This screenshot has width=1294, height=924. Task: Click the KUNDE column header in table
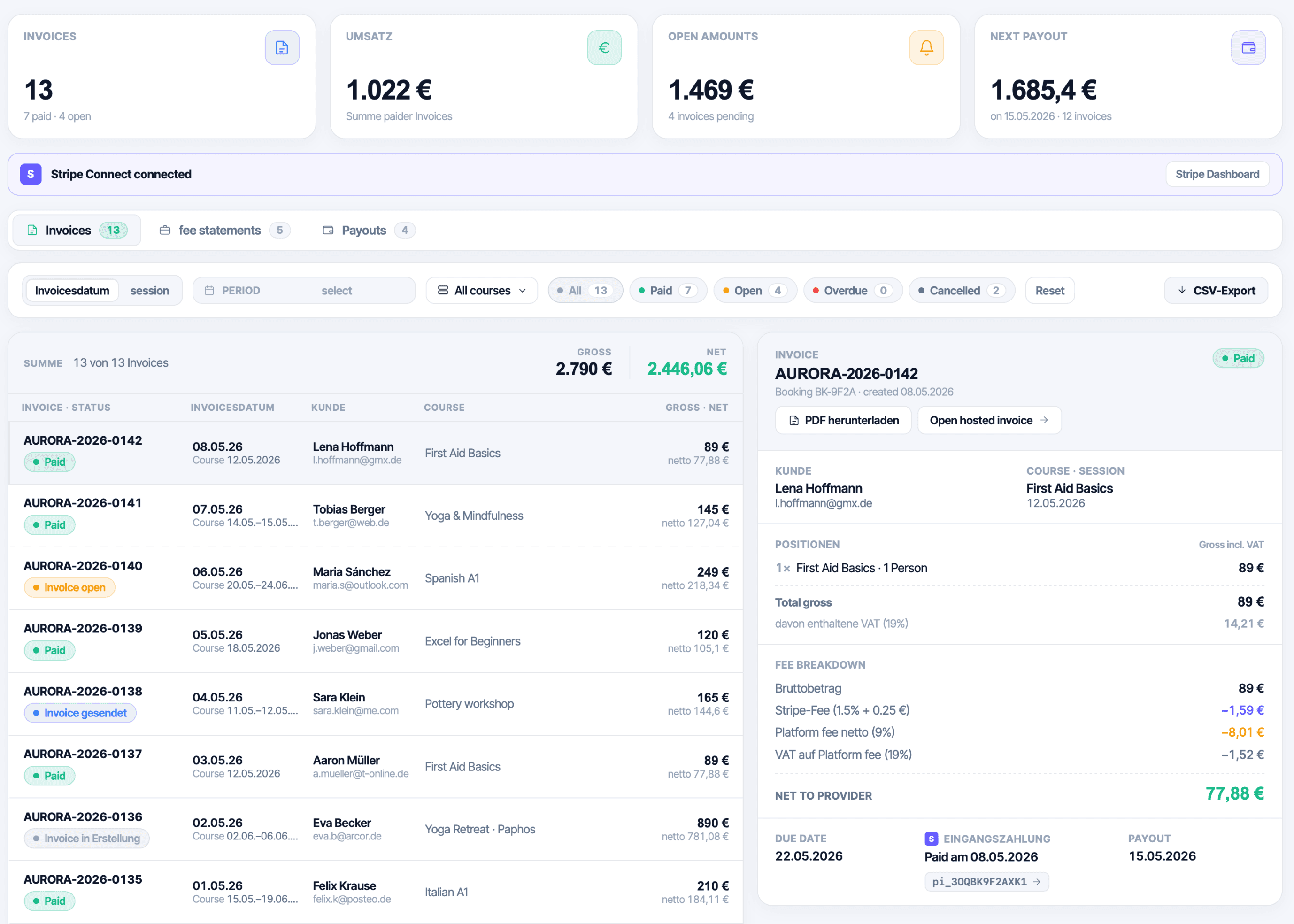tap(328, 408)
